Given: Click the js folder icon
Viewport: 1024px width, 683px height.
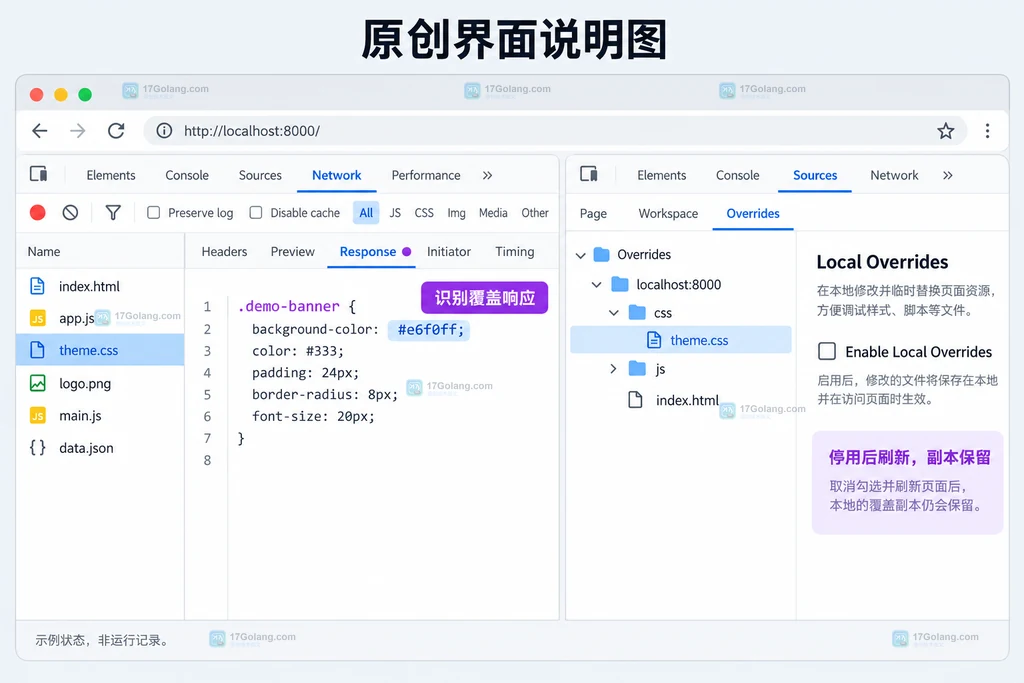Looking at the screenshot, I should point(637,369).
